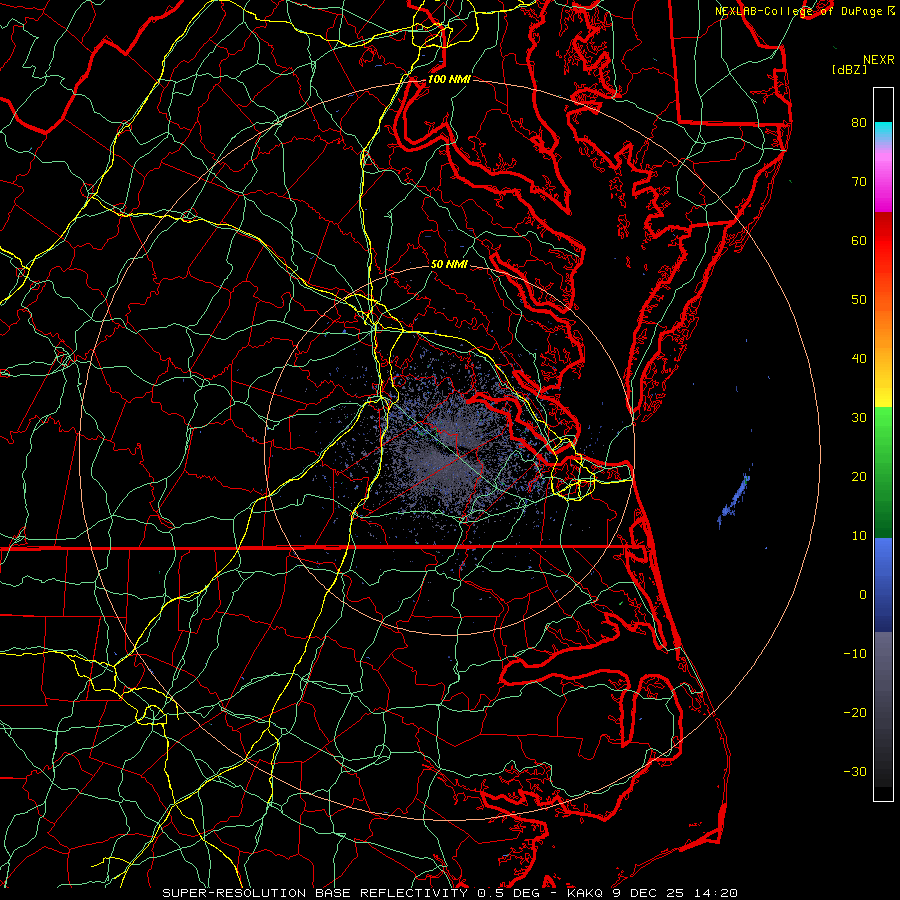Click the KAKQ station ID in the caption
Viewport: 900px width, 900px height.
point(583,893)
